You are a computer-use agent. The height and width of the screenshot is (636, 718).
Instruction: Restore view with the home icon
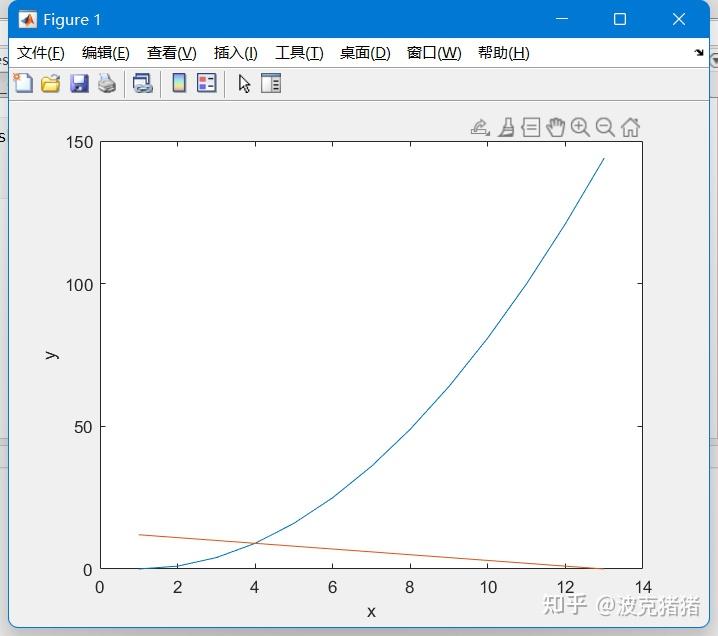click(x=630, y=127)
